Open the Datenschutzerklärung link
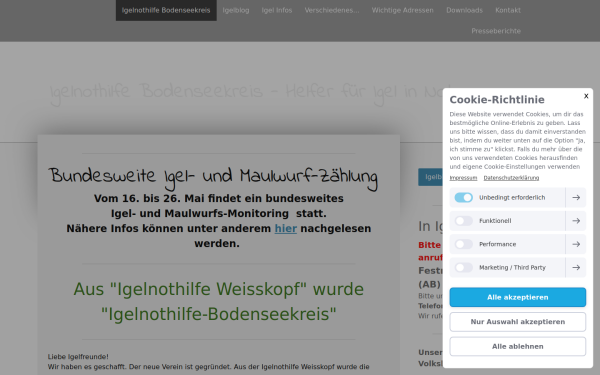Viewport: 600px width, 375px height. (511, 178)
